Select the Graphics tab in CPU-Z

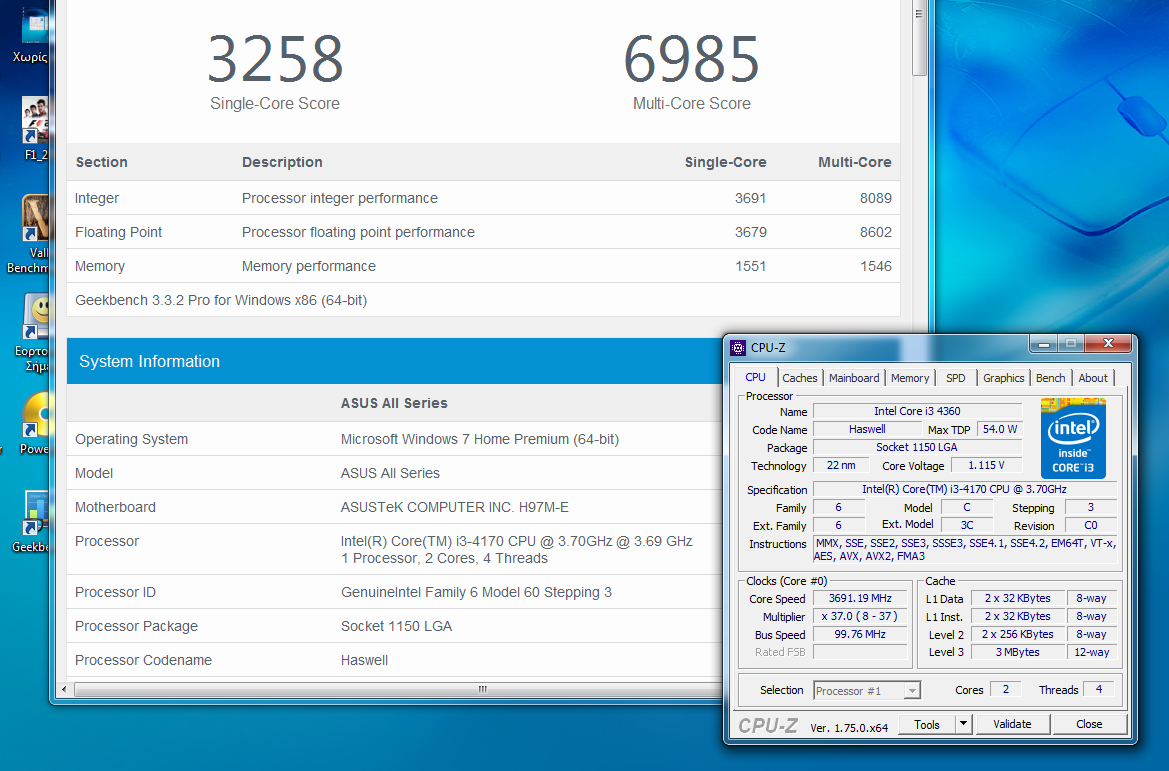point(1003,378)
